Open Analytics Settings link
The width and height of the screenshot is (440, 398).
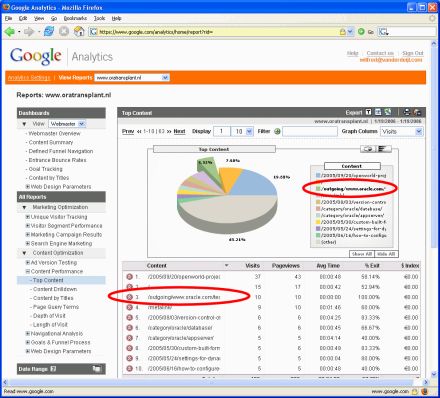coord(29,78)
